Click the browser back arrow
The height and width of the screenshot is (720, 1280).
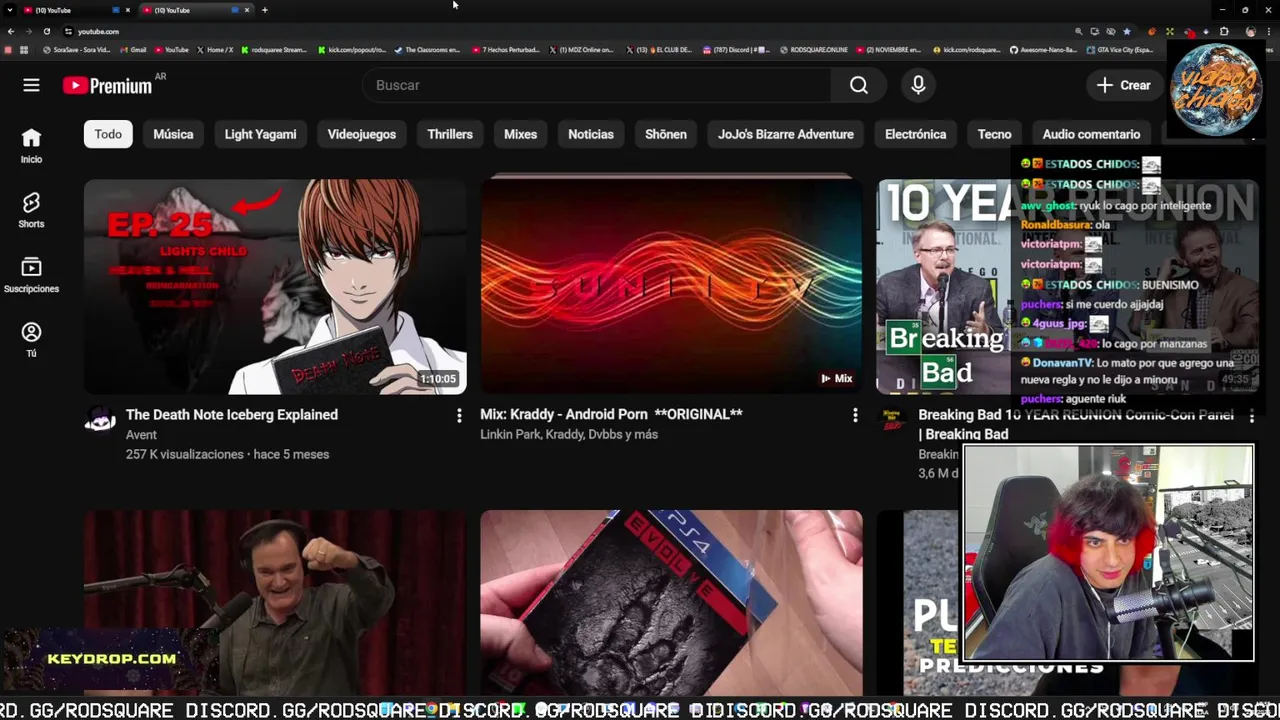pyautogui.click(x=11, y=31)
